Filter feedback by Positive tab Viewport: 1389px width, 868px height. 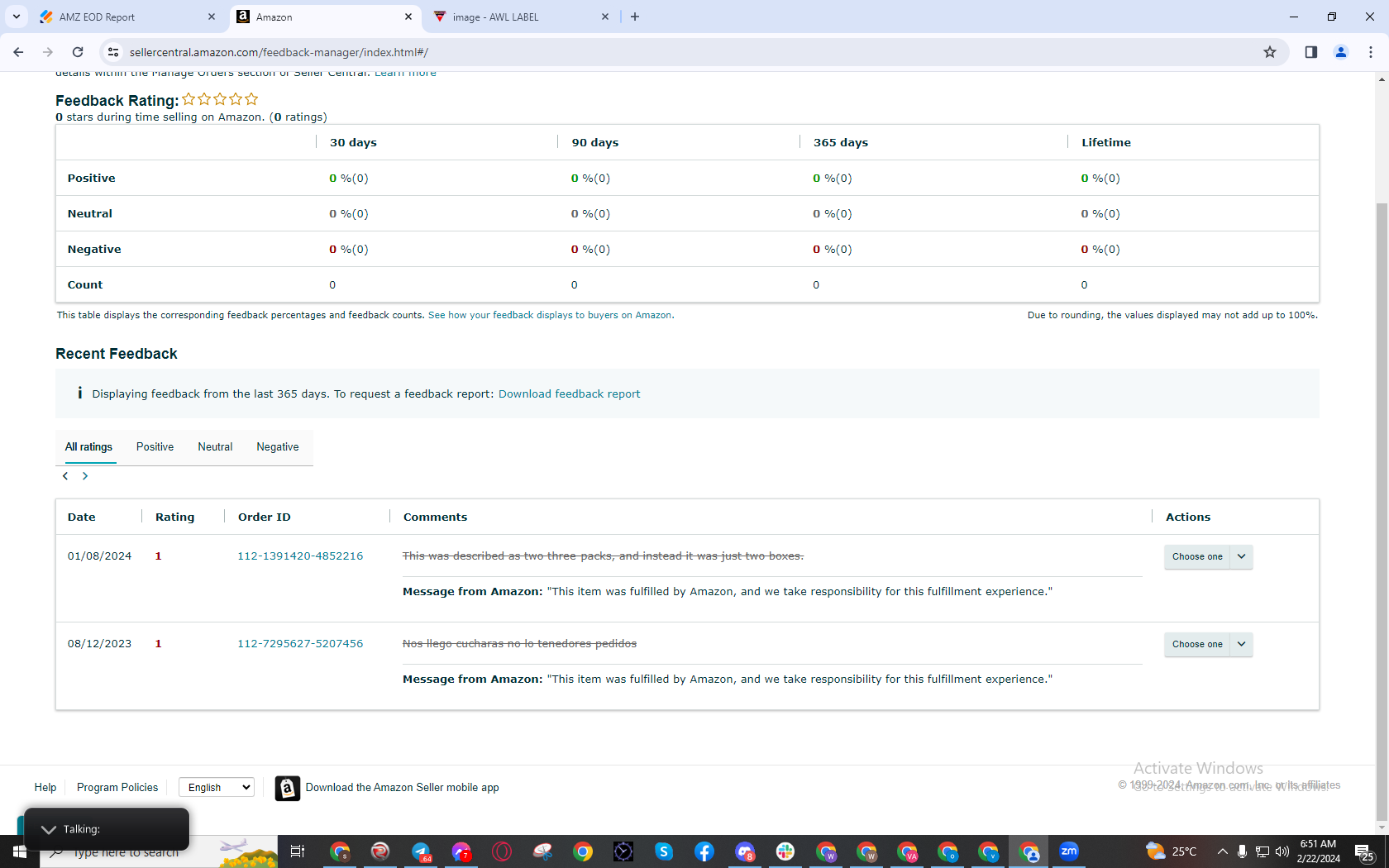click(155, 447)
